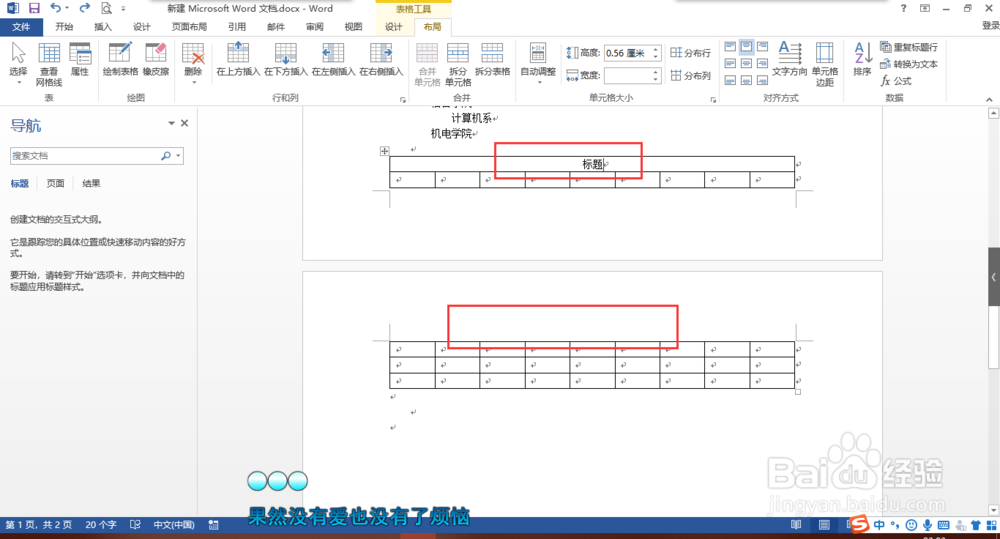Image resolution: width=1000 pixels, height=539 pixels.
Task: Align cell text bottom right
Action: coord(762,80)
